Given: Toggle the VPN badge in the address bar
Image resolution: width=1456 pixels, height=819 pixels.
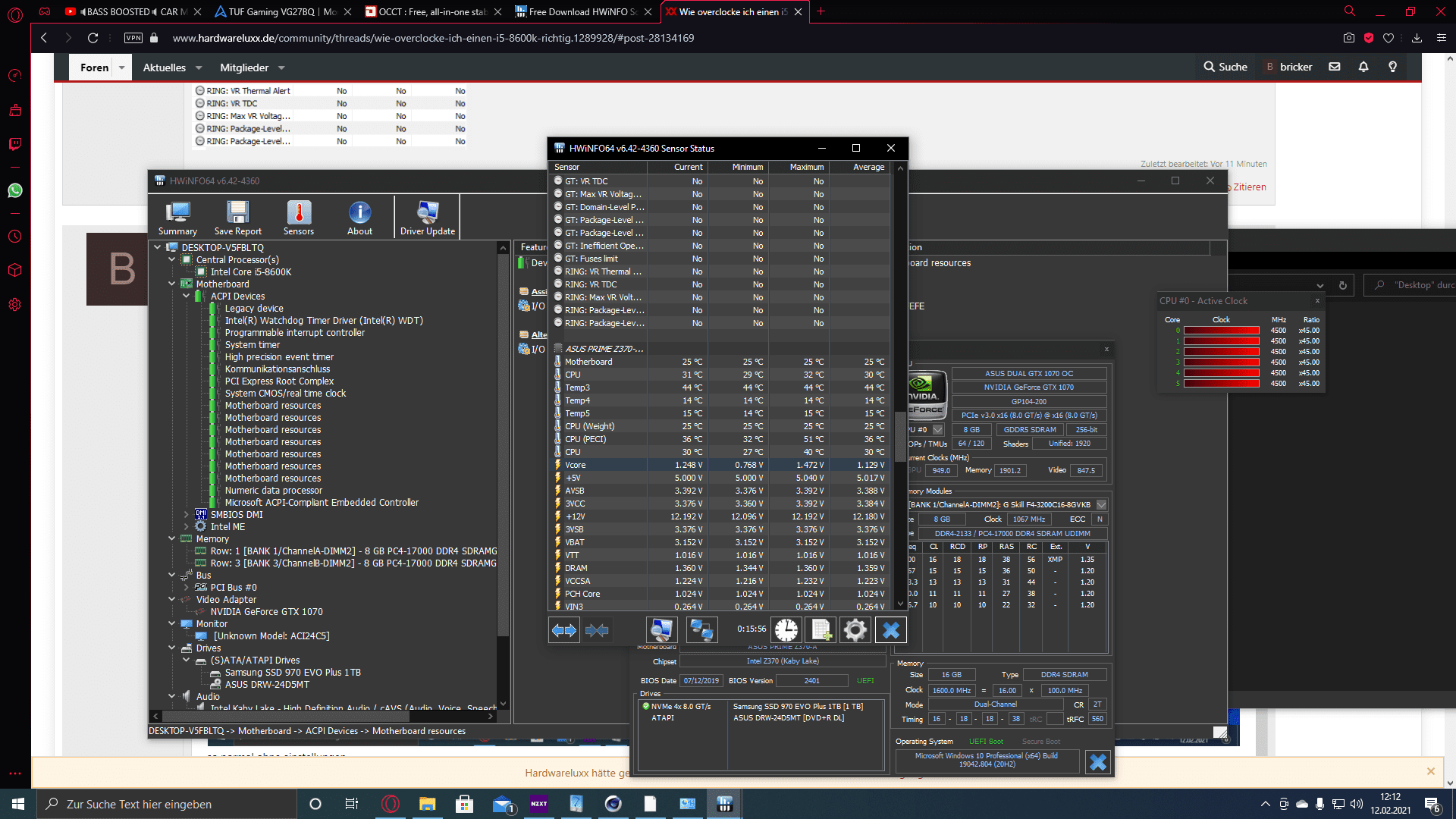Looking at the screenshot, I should pyautogui.click(x=133, y=38).
